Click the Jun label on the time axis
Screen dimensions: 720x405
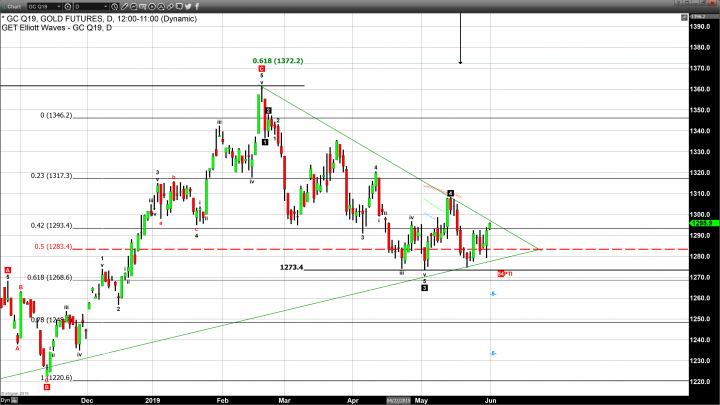(490, 400)
